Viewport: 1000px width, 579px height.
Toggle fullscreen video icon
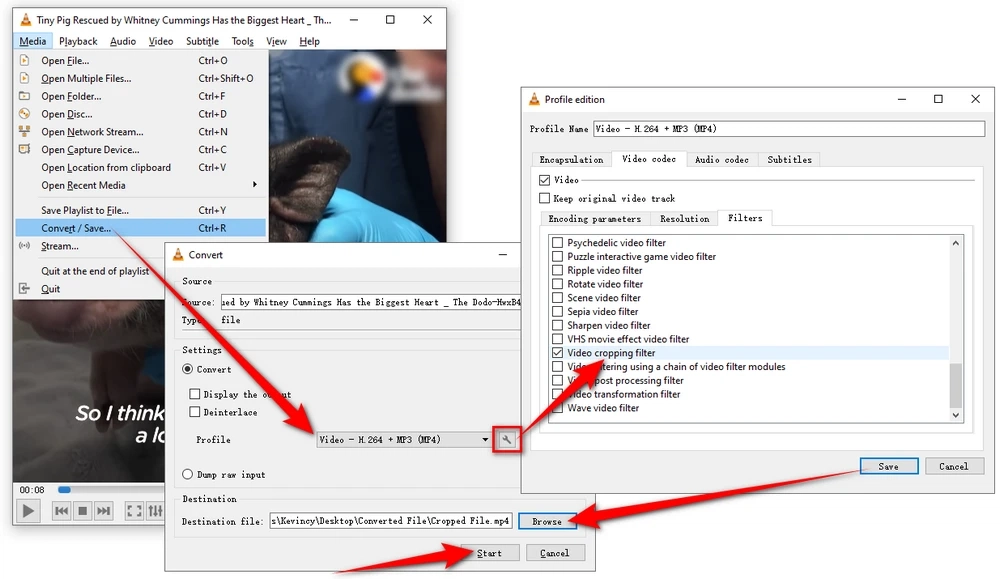[134, 511]
